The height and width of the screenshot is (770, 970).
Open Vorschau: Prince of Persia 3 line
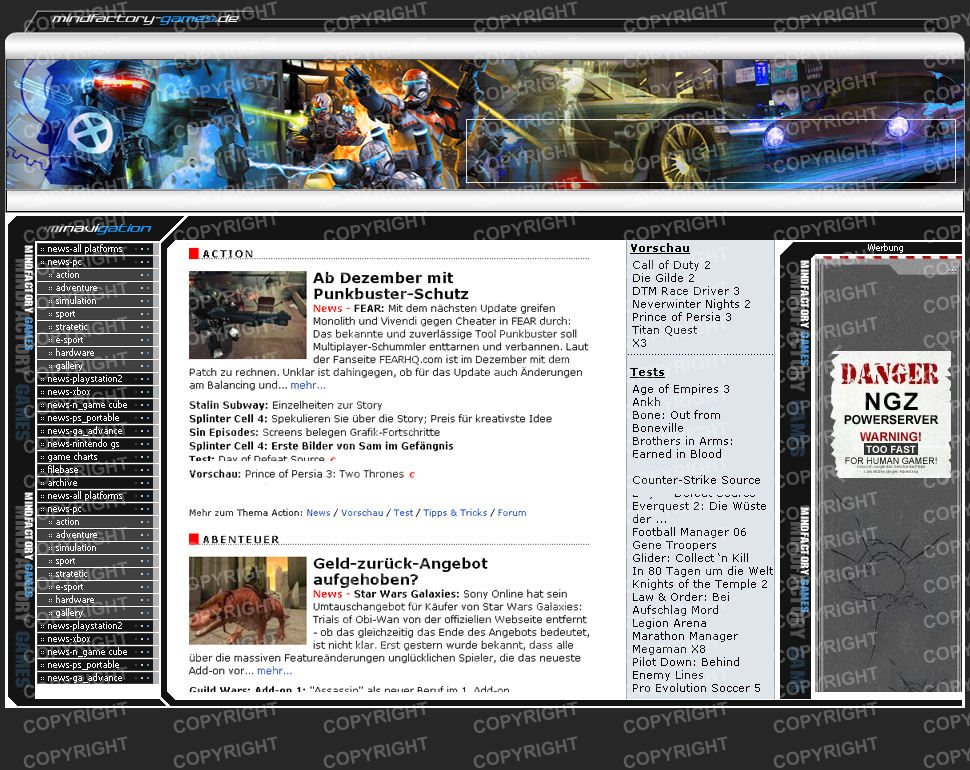click(296, 474)
